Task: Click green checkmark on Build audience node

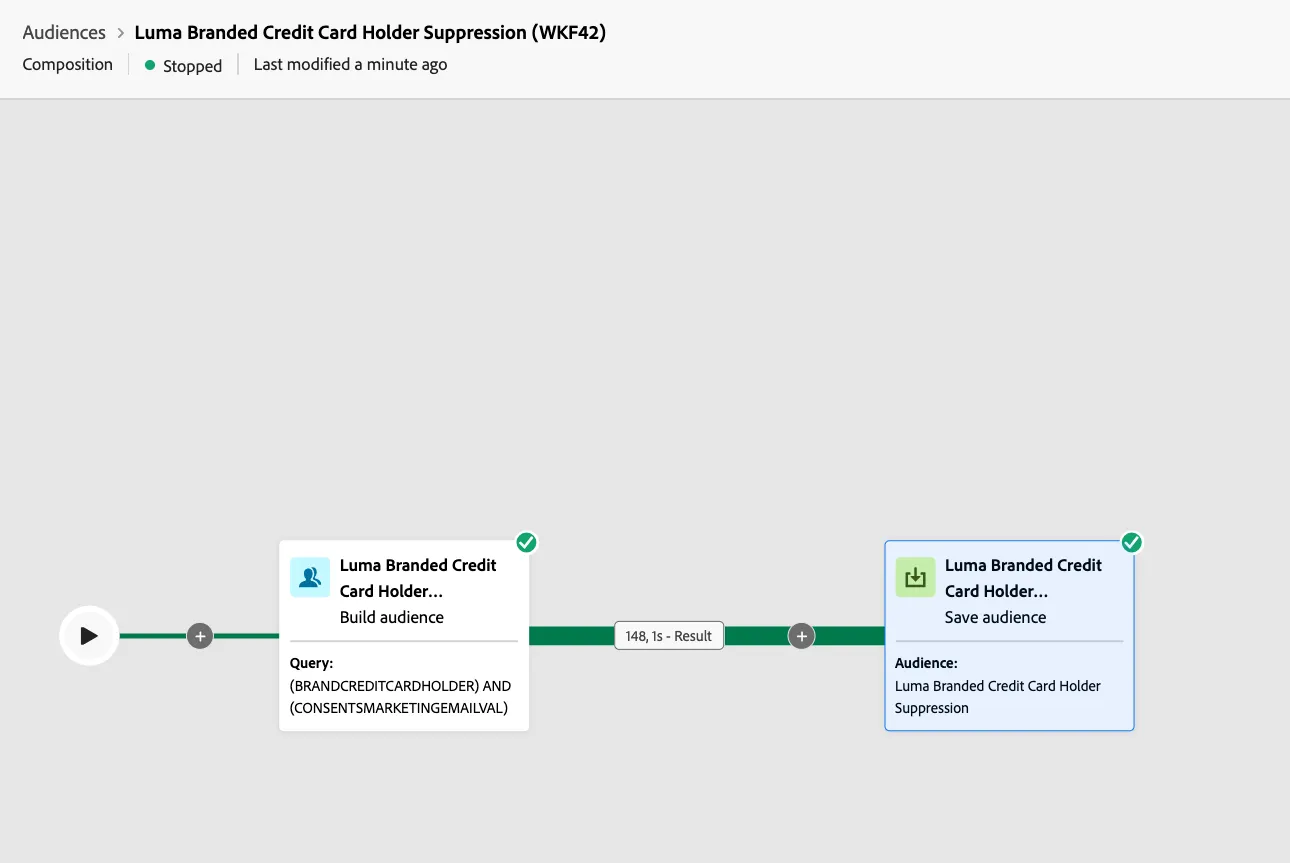Action: (x=527, y=542)
